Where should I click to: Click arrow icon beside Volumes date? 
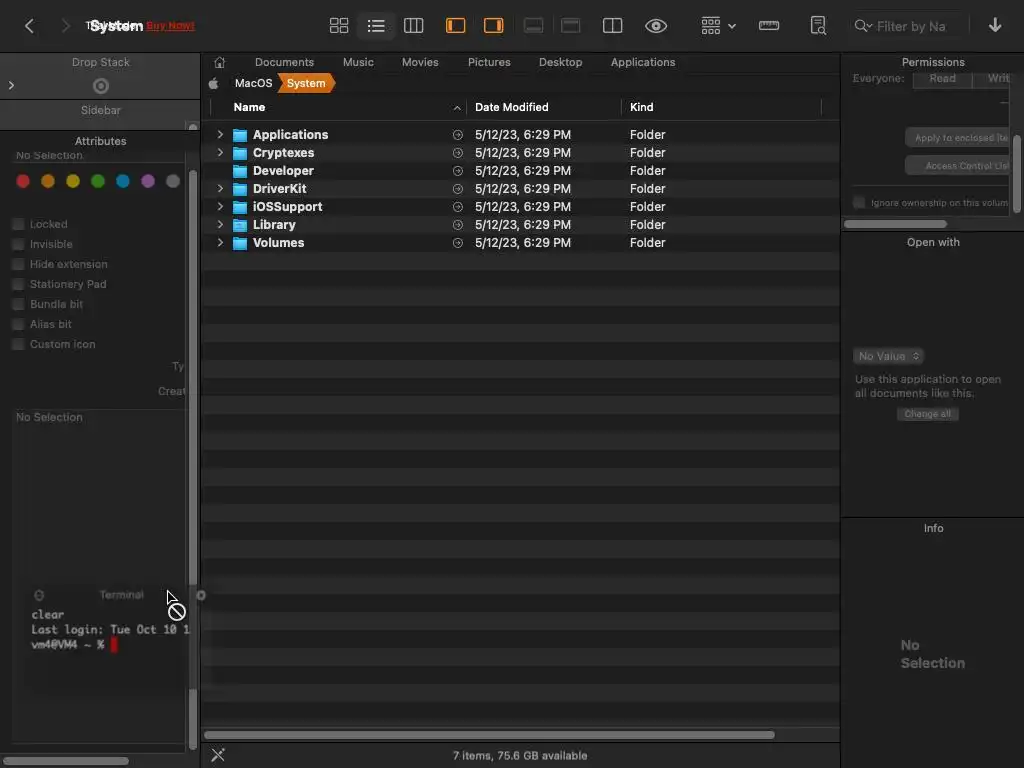pos(458,243)
